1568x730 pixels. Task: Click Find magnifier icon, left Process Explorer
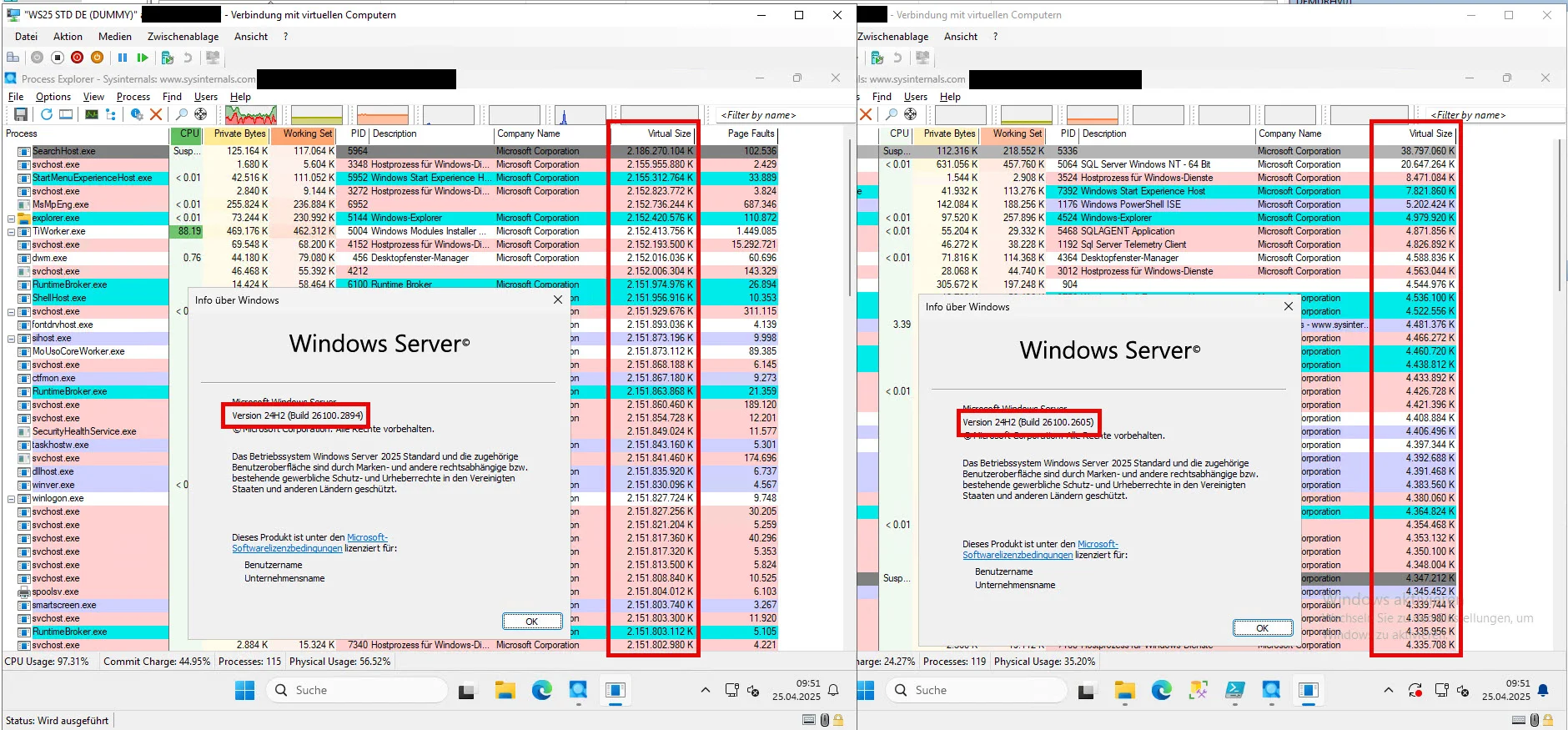click(x=181, y=114)
